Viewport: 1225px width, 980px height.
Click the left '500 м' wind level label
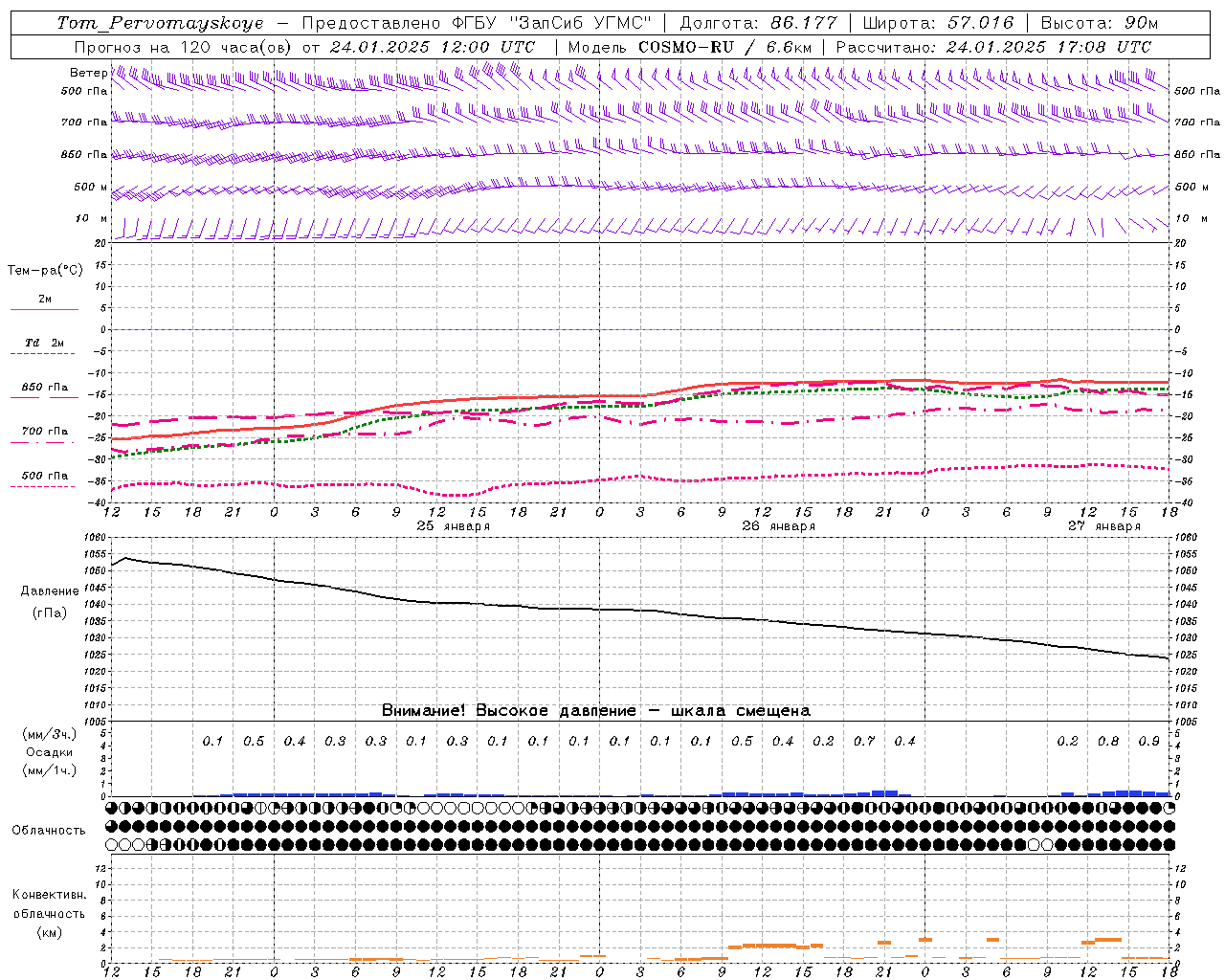pyautogui.click(x=90, y=187)
